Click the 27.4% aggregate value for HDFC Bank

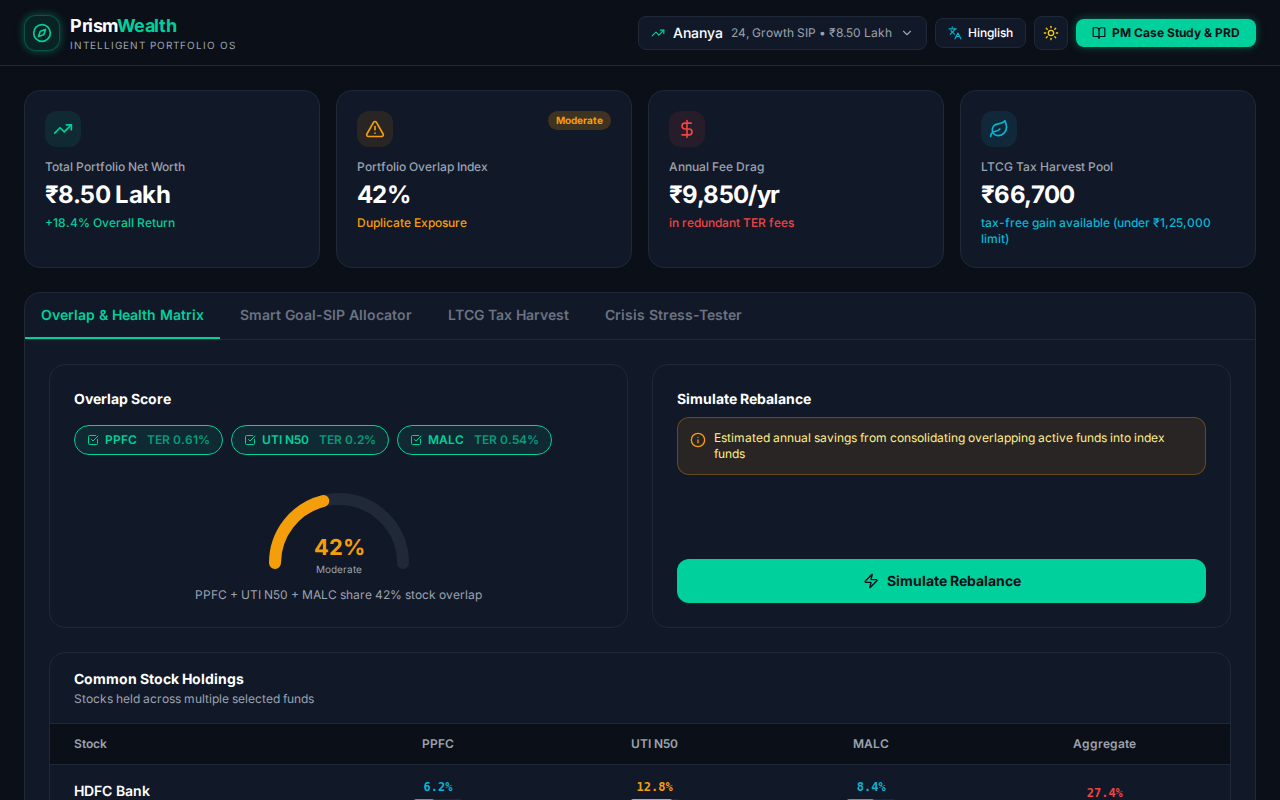click(1105, 793)
